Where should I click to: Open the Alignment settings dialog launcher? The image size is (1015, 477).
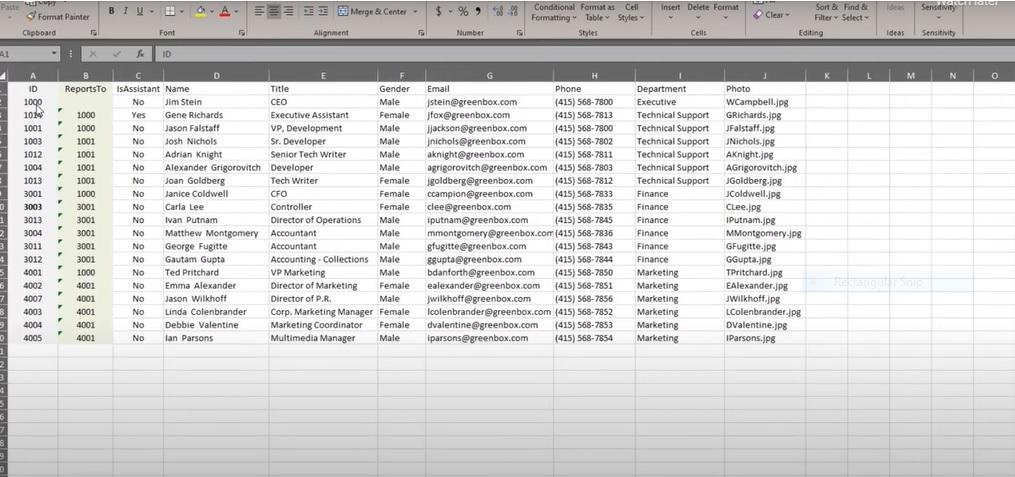[x=421, y=32]
